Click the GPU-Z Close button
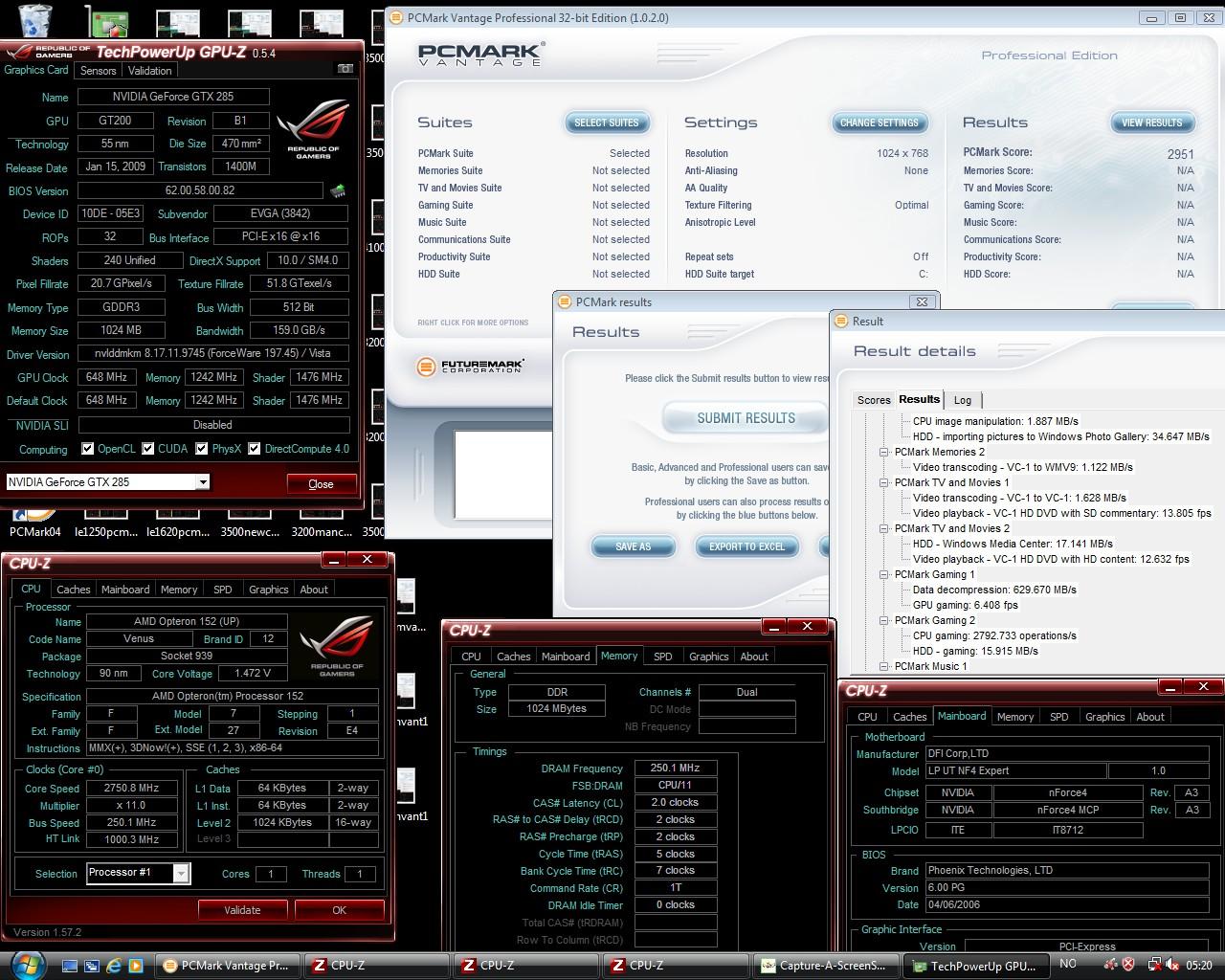 point(321,484)
